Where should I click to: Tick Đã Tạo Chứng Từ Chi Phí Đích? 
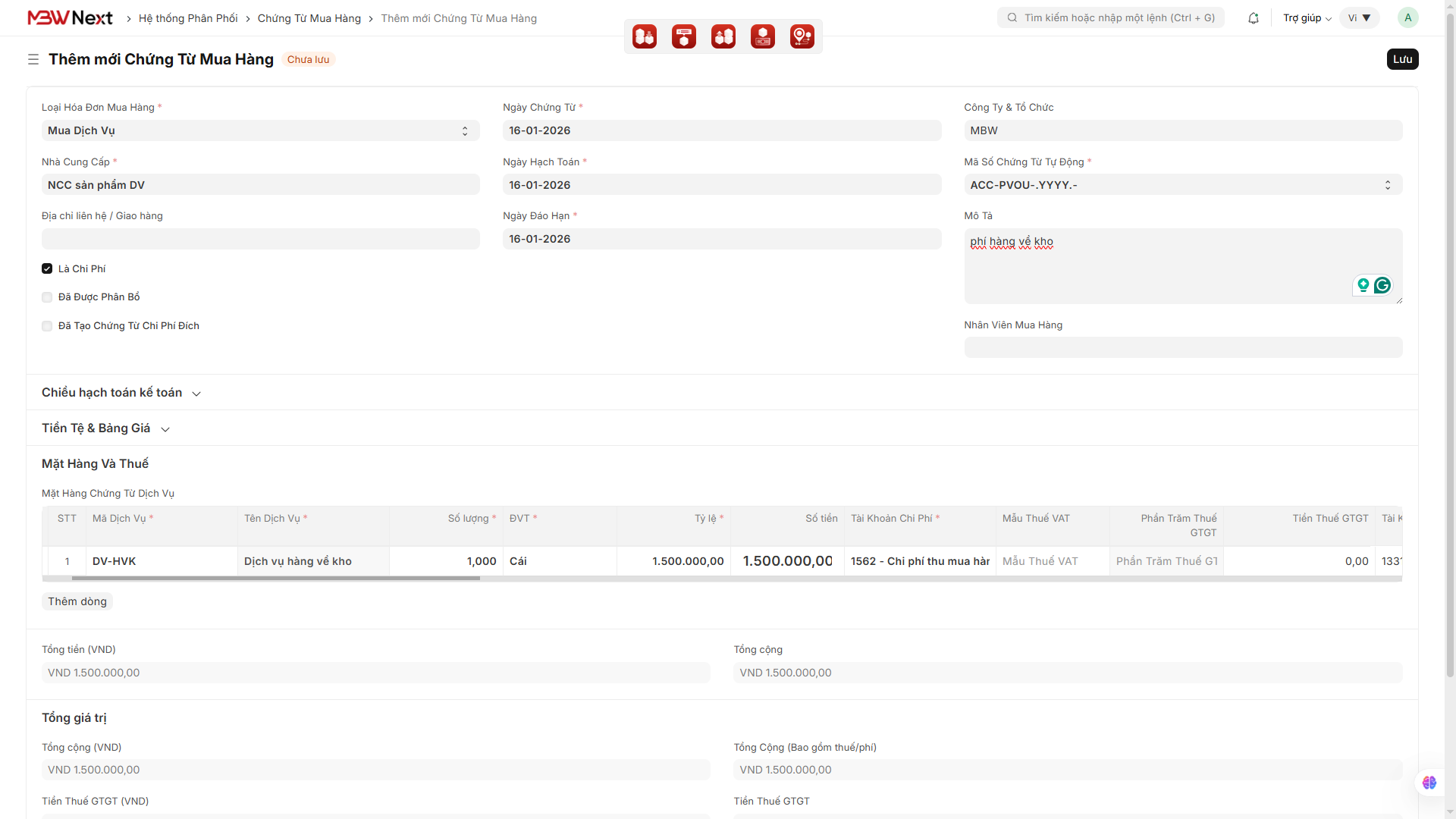(x=47, y=326)
